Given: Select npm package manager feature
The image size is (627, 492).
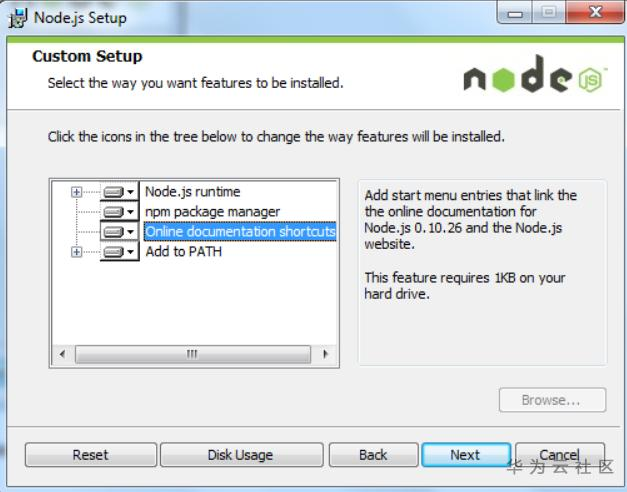Looking at the screenshot, I should [x=212, y=212].
